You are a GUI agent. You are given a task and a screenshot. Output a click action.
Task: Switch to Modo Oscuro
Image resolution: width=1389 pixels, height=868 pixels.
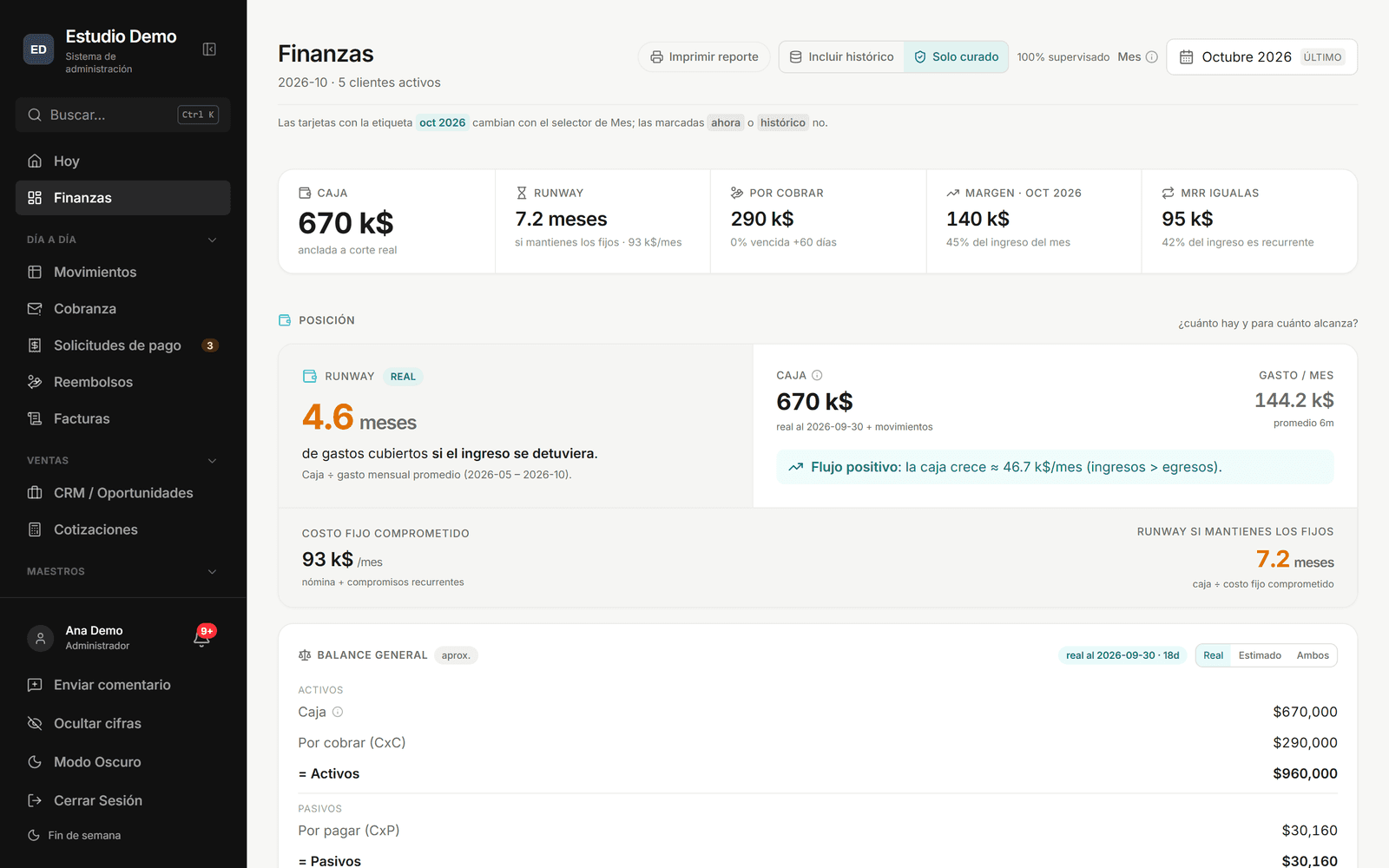(122, 762)
